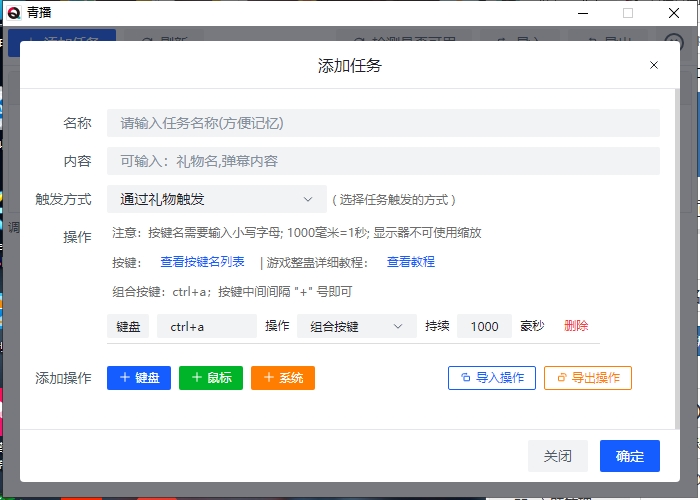Image resolution: width=700 pixels, height=500 pixels.
Task: Click the 1000 duration input field
Action: click(x=484, y=326)
